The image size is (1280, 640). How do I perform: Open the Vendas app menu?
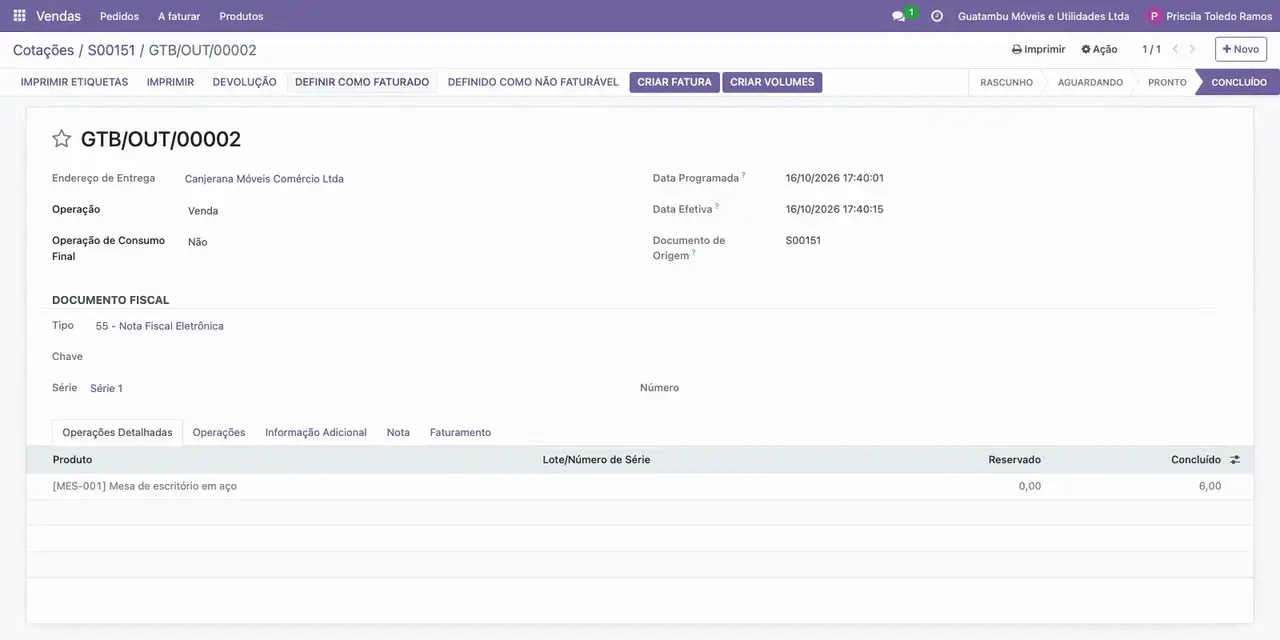click(59, 16)
